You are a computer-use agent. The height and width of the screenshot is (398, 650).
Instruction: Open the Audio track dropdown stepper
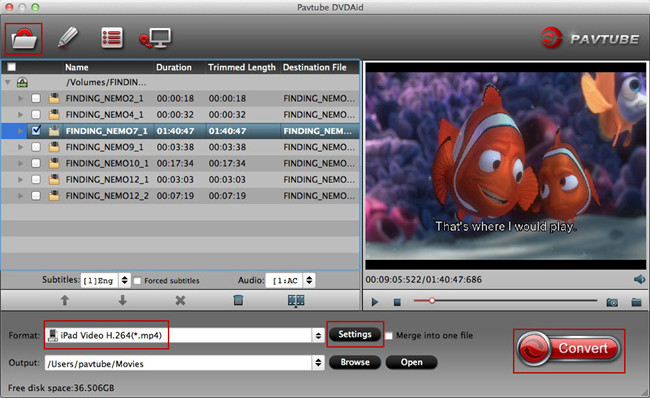pyautogui.click(x=309, y=280)
